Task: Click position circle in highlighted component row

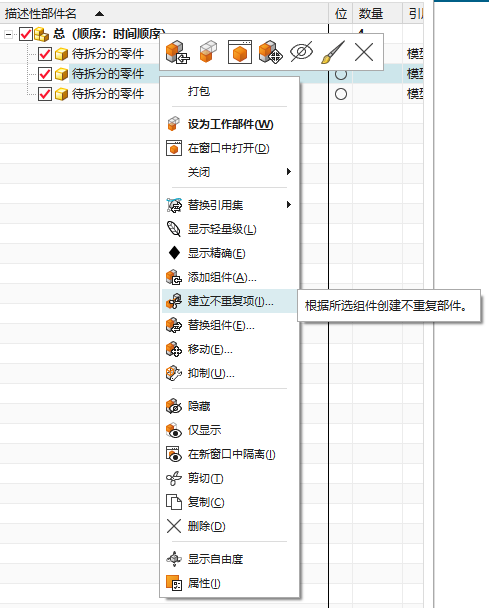Action: coord(341,74)
